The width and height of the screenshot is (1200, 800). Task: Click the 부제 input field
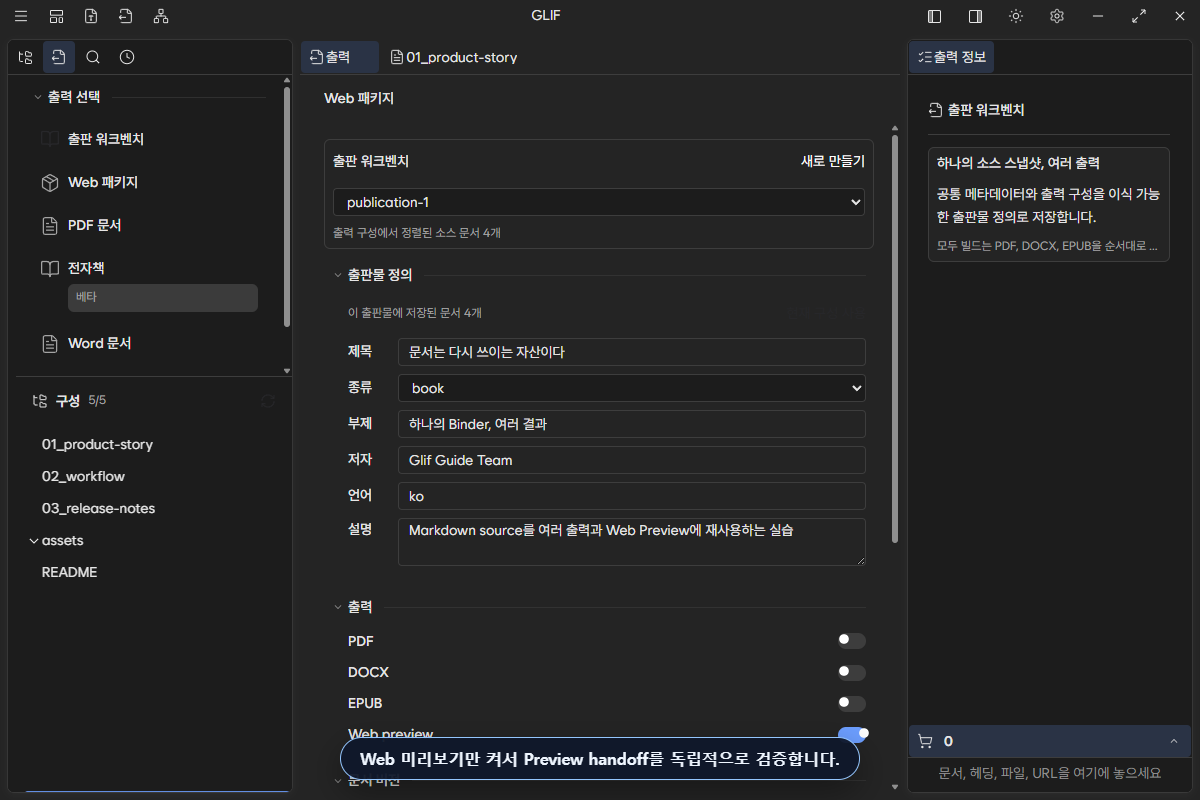632,424
